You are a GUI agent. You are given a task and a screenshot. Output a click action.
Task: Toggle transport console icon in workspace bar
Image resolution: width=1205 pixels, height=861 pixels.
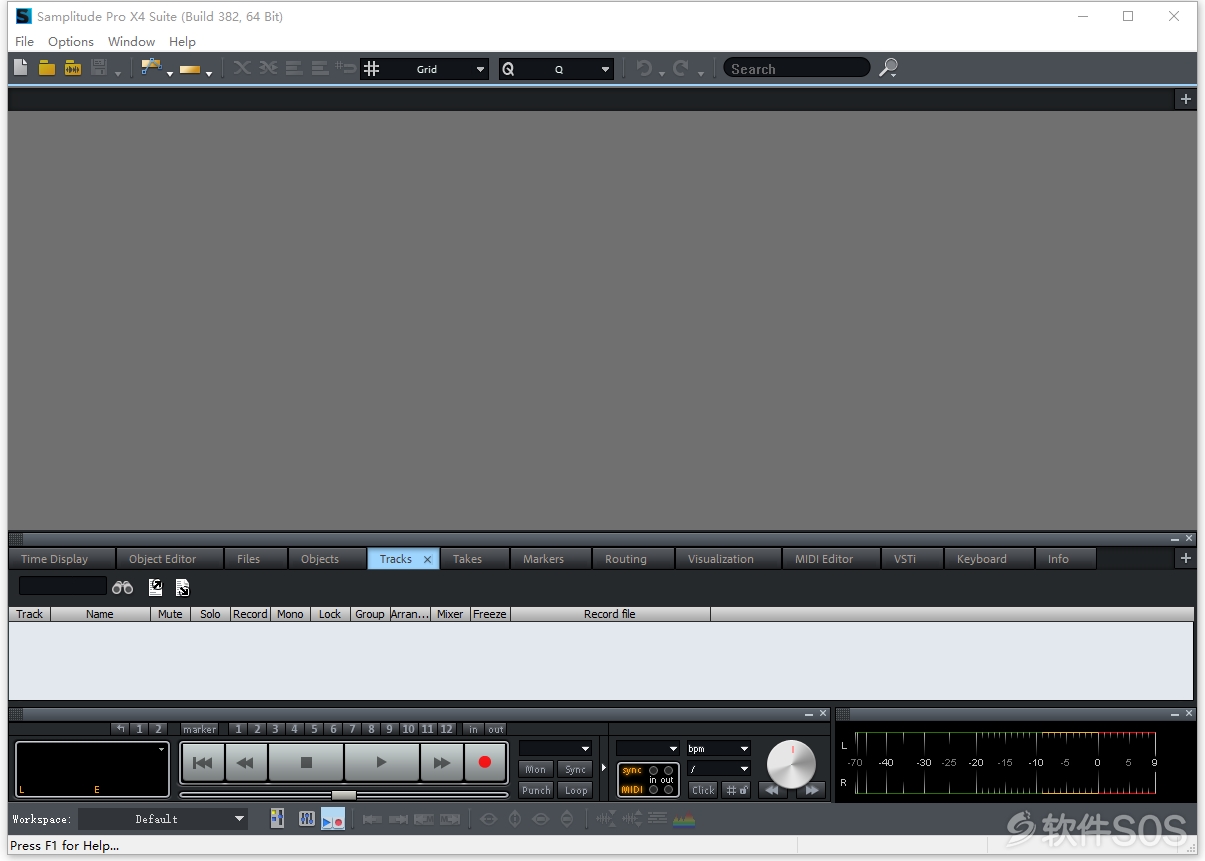pos(333,819)
